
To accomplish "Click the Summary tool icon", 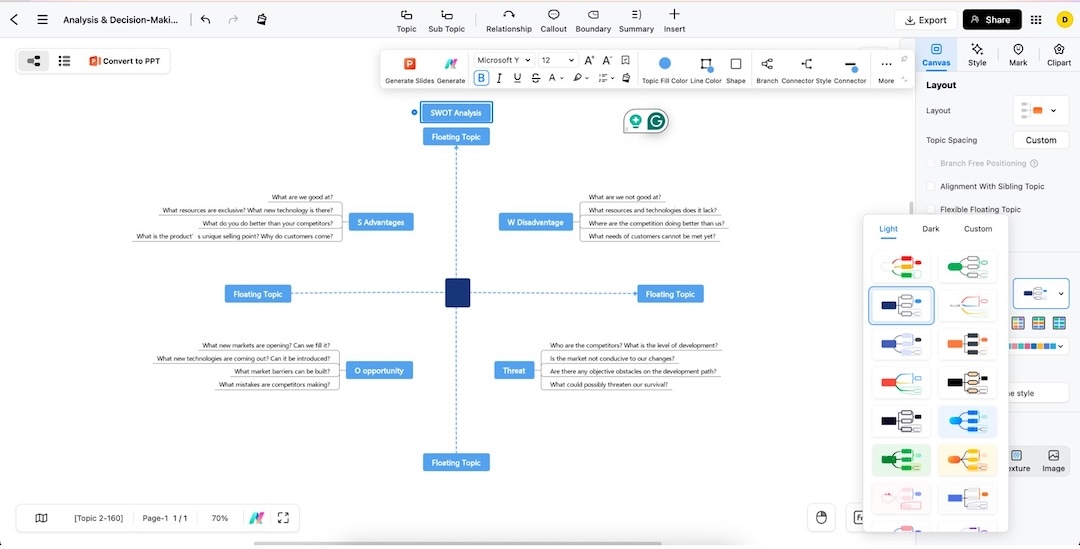I will tap(636, 14).
